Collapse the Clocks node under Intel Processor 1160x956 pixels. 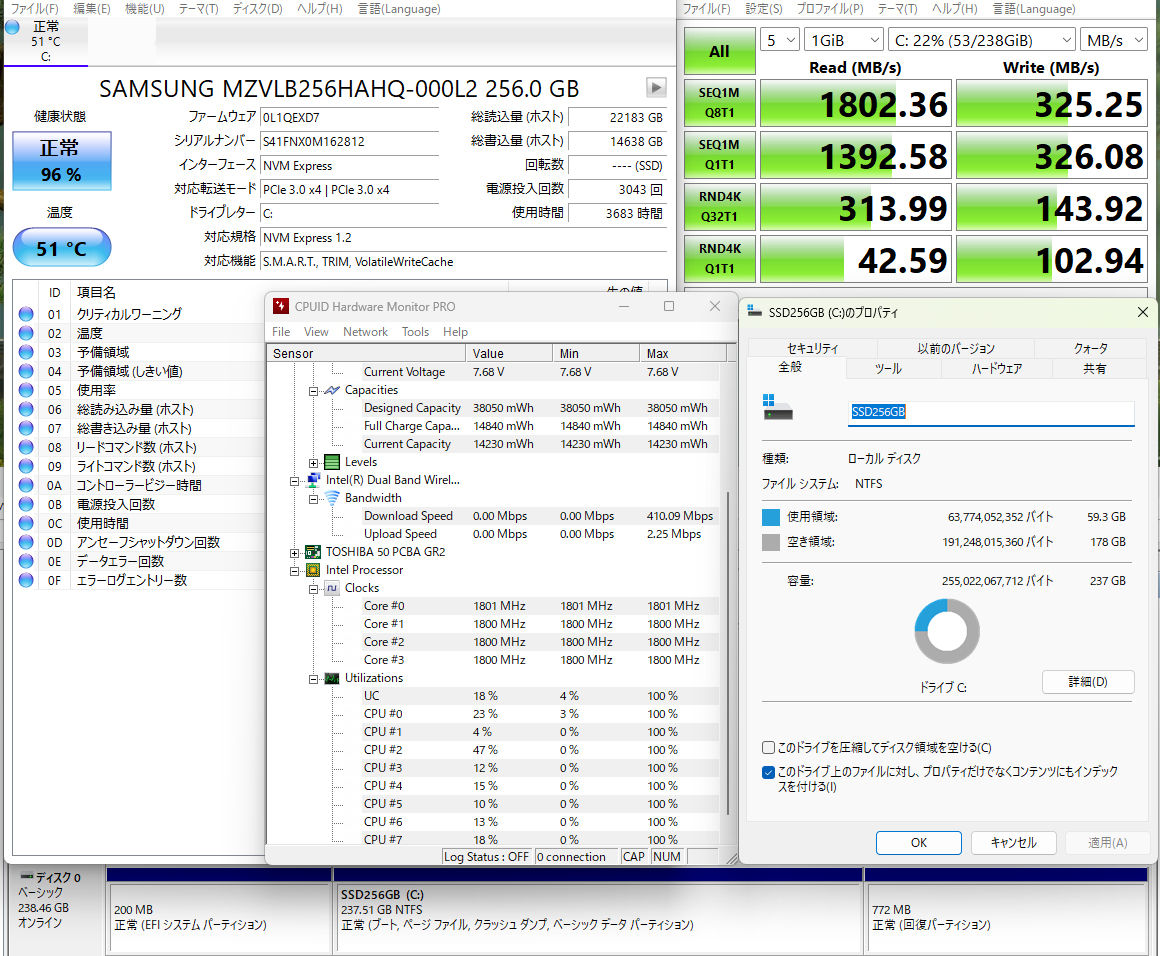point(313,588)
